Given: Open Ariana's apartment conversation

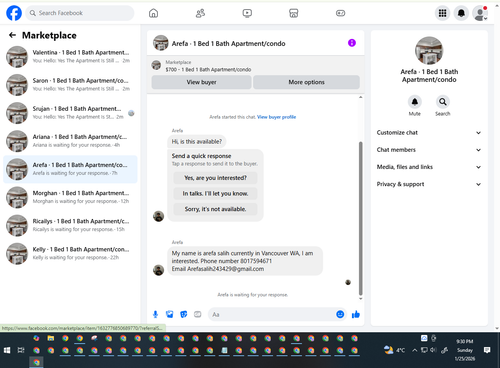Looking at the screenshot, I should pyautogui.click(x=70, y=141).
